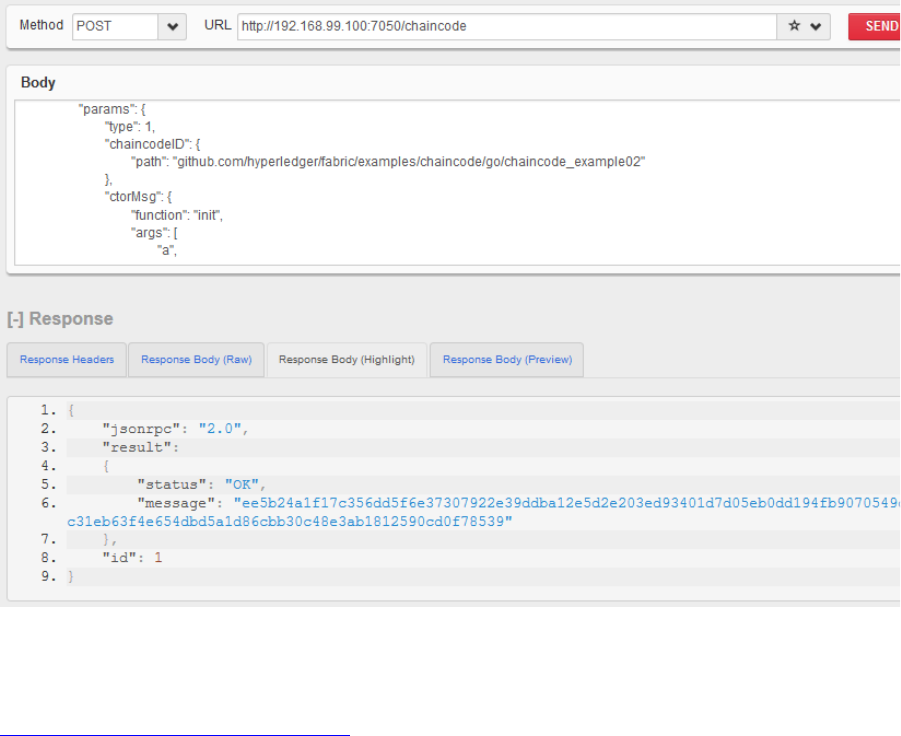Screen dimensions: 901x736
Task: Click the URL input field
Action: [507, 26]
